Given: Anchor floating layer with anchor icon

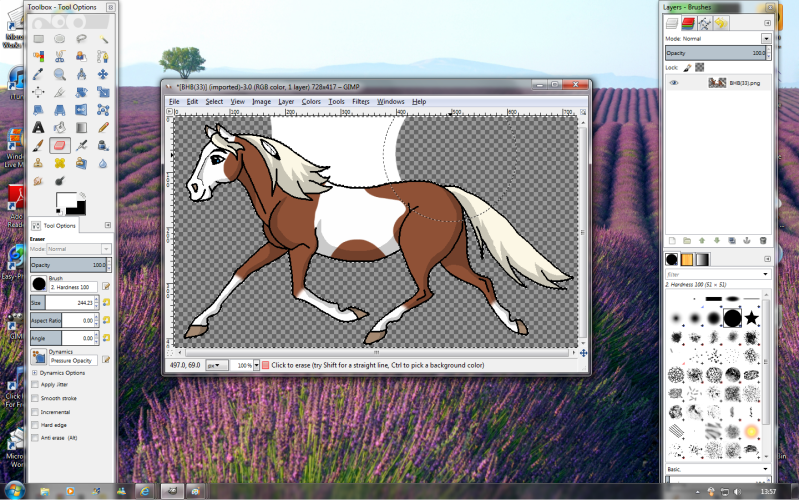Looking at the screenshot, I should click(747, 241).
